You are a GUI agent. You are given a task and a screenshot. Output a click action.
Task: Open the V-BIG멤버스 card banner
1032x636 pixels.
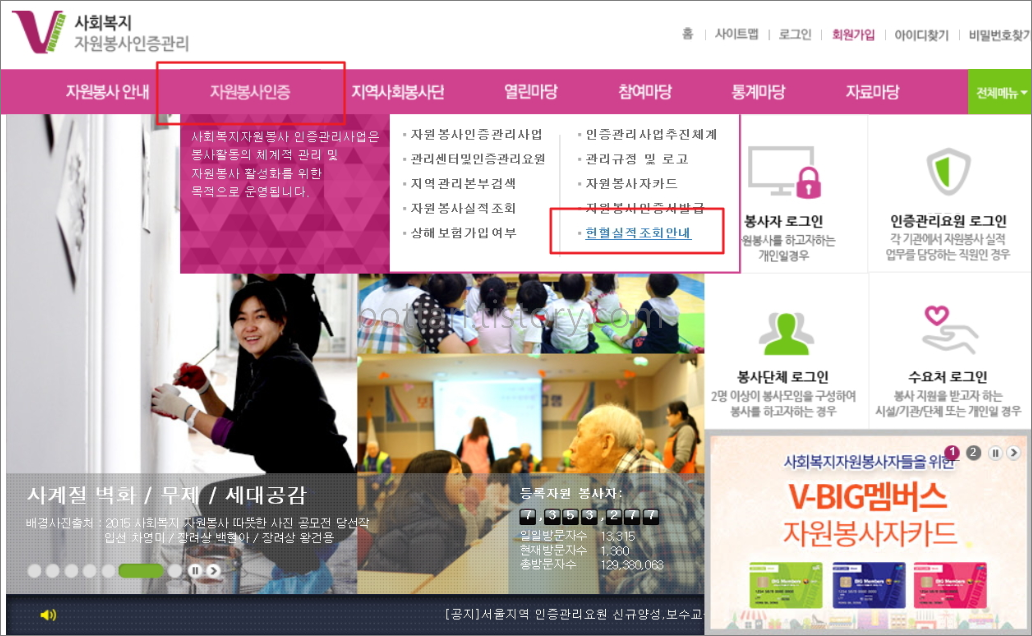(867, 532)
